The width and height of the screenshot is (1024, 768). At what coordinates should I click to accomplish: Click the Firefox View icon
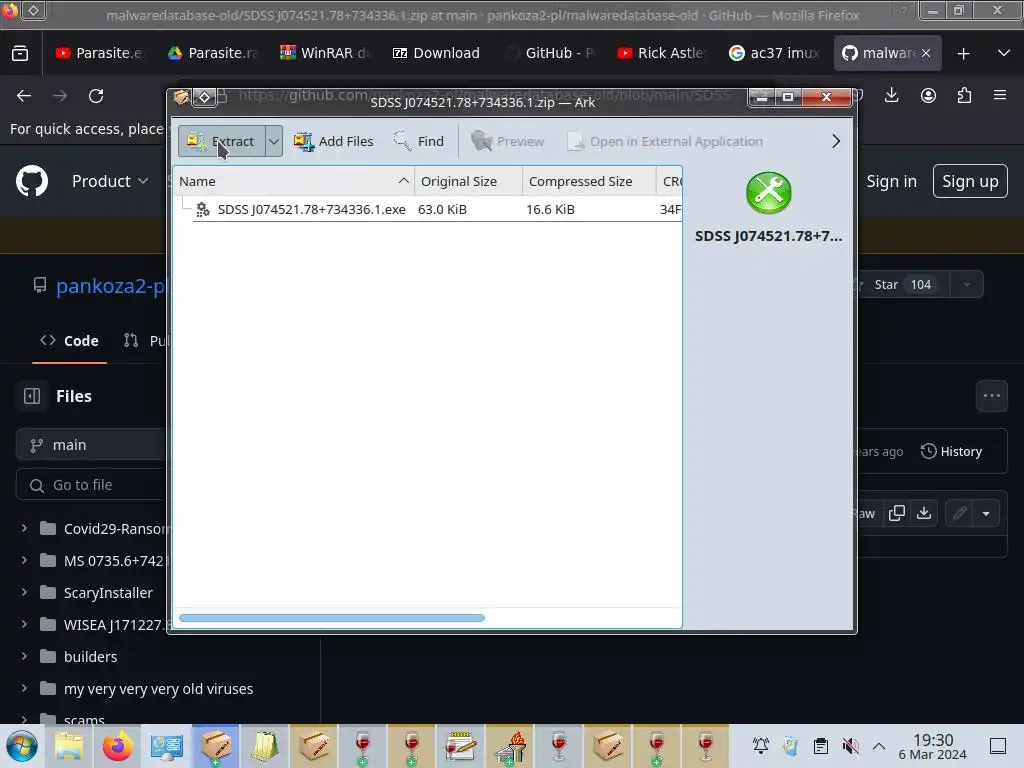coord(20,53)
